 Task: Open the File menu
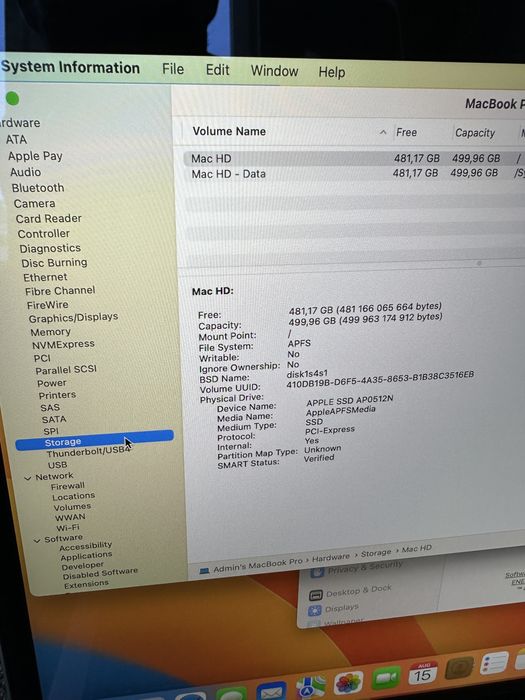[173, 69]
